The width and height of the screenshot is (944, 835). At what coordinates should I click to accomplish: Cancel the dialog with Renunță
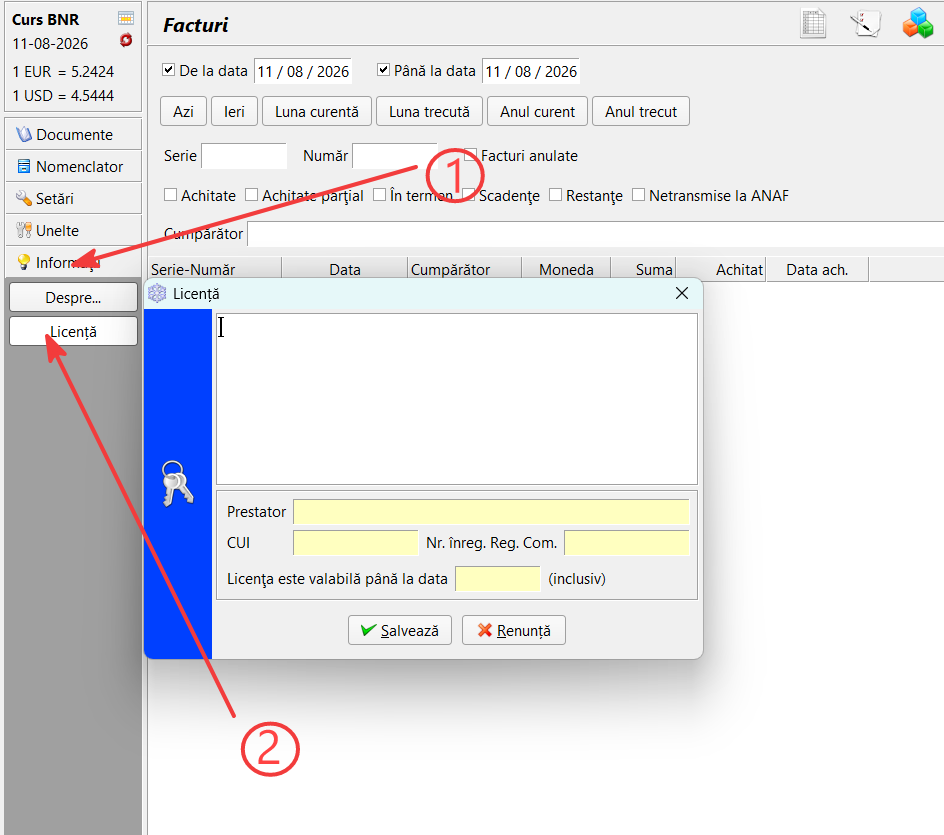pyautogui.click(x=514, y=630)
